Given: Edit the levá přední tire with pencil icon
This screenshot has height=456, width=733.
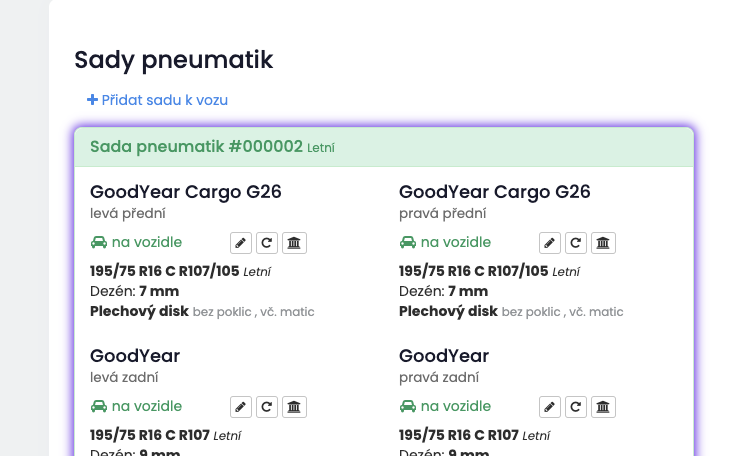Looking at the screenshot, I should click(x=241, y=243).
